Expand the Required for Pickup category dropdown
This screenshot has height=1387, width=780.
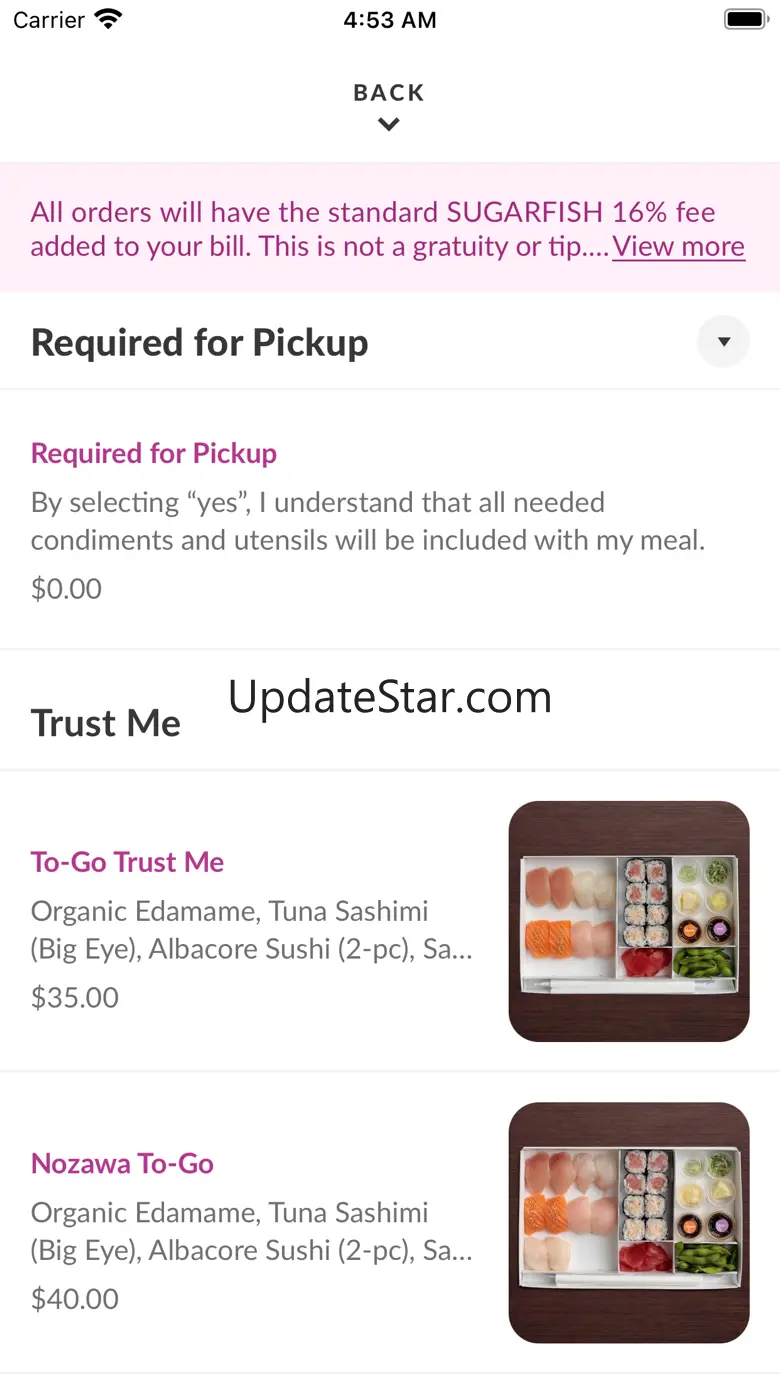coord(723,342)
